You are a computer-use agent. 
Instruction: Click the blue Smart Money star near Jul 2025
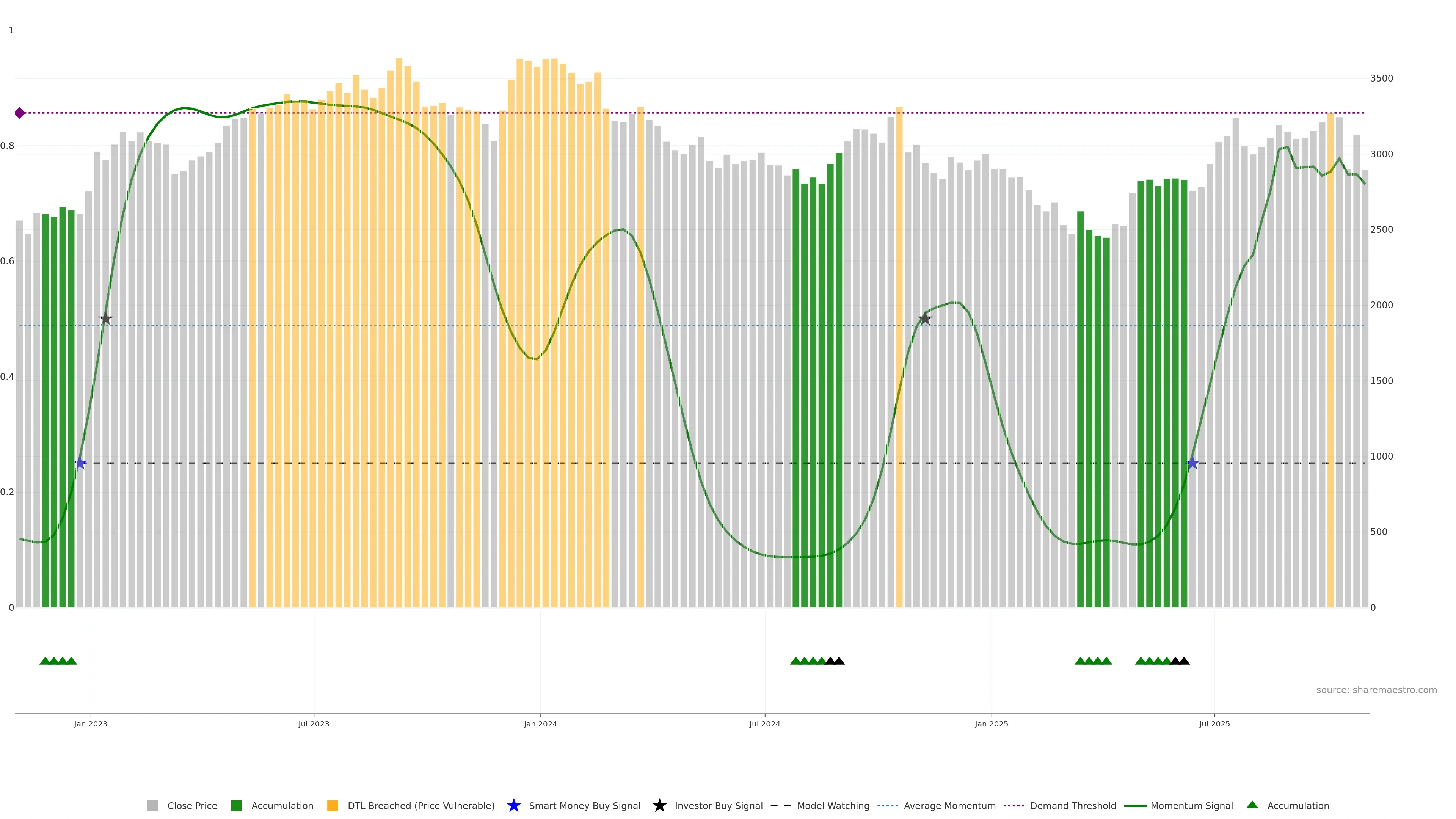pyautogui.click(x=1192, y=463)
